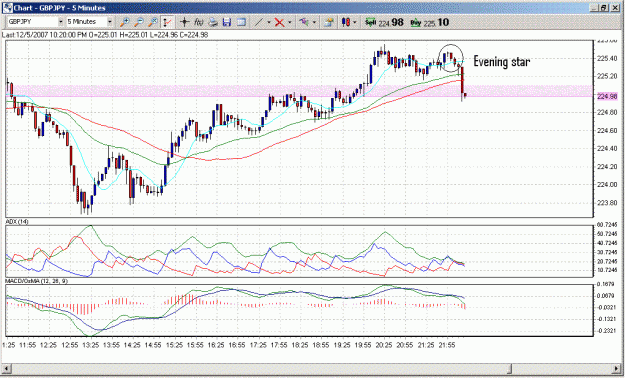Click the candlestick chart type icon

coord(346,22)
